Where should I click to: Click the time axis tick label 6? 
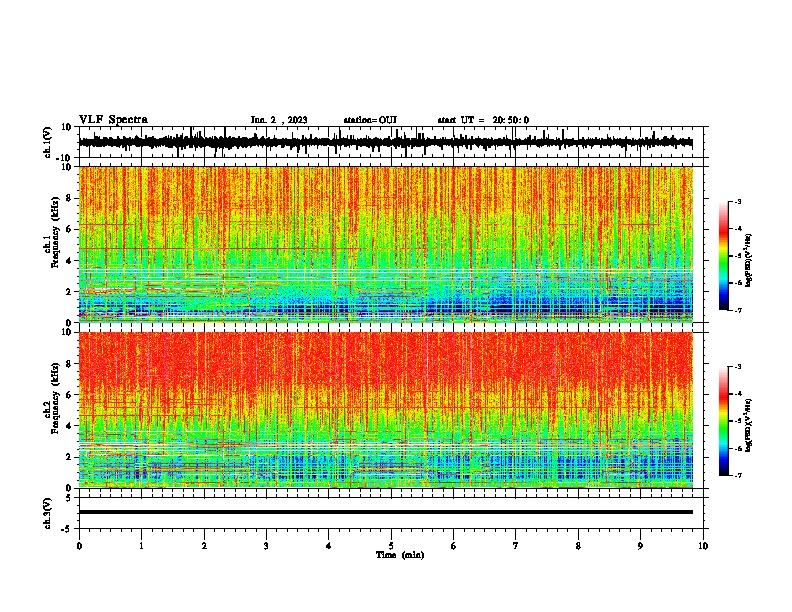[454, 546]
